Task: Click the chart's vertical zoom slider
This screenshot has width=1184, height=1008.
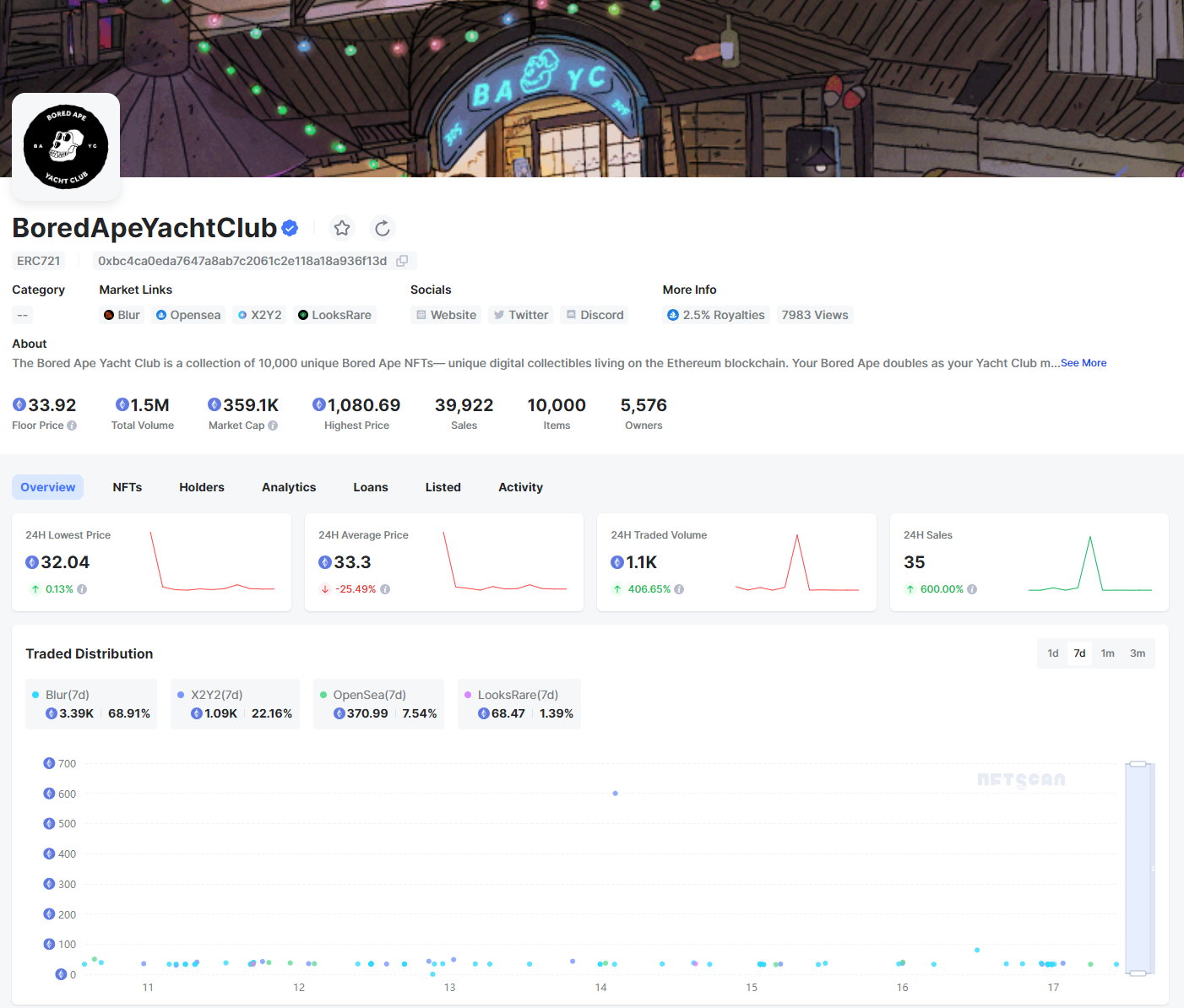Action: 1138,869
